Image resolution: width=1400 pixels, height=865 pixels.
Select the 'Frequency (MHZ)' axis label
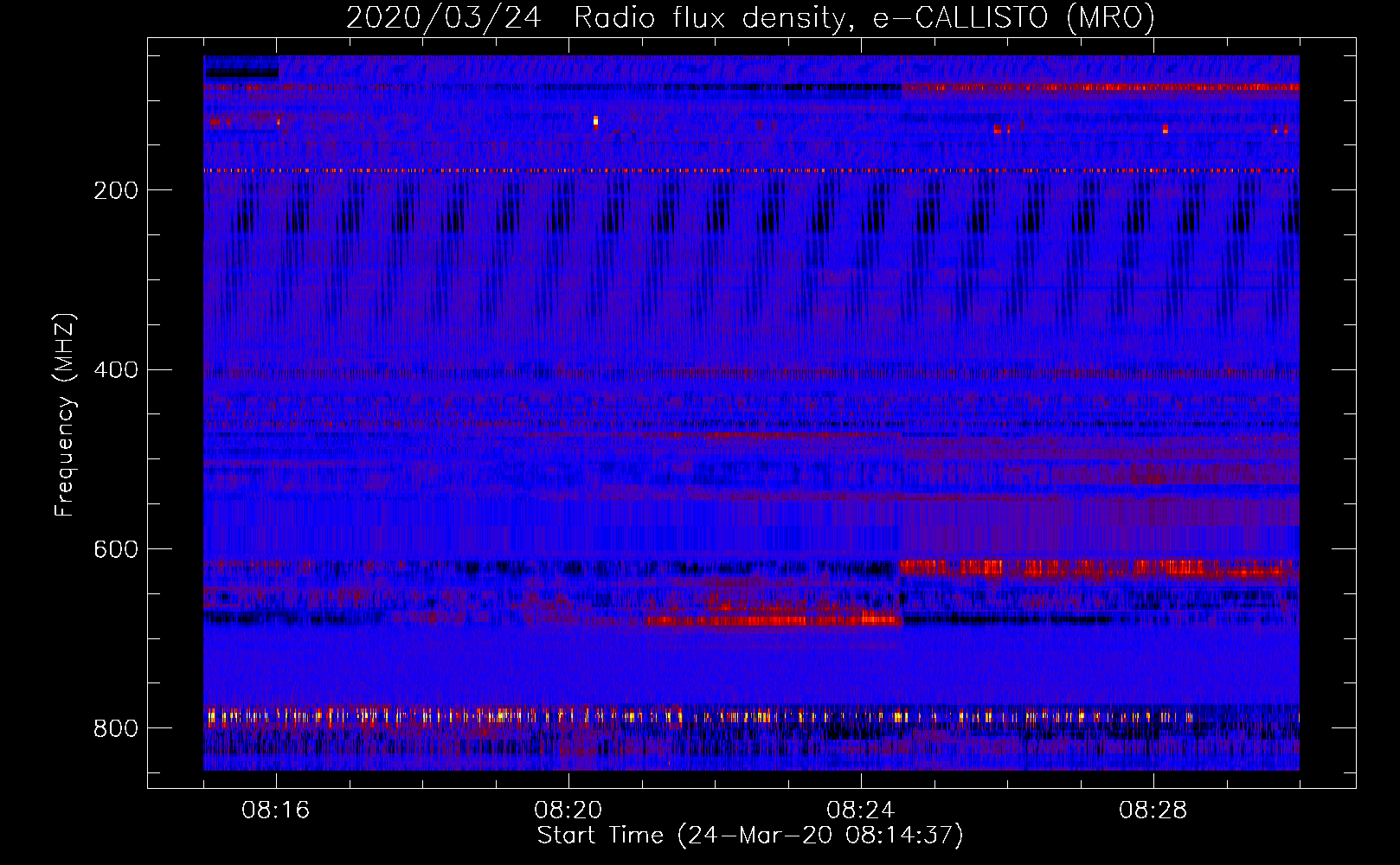65,415
